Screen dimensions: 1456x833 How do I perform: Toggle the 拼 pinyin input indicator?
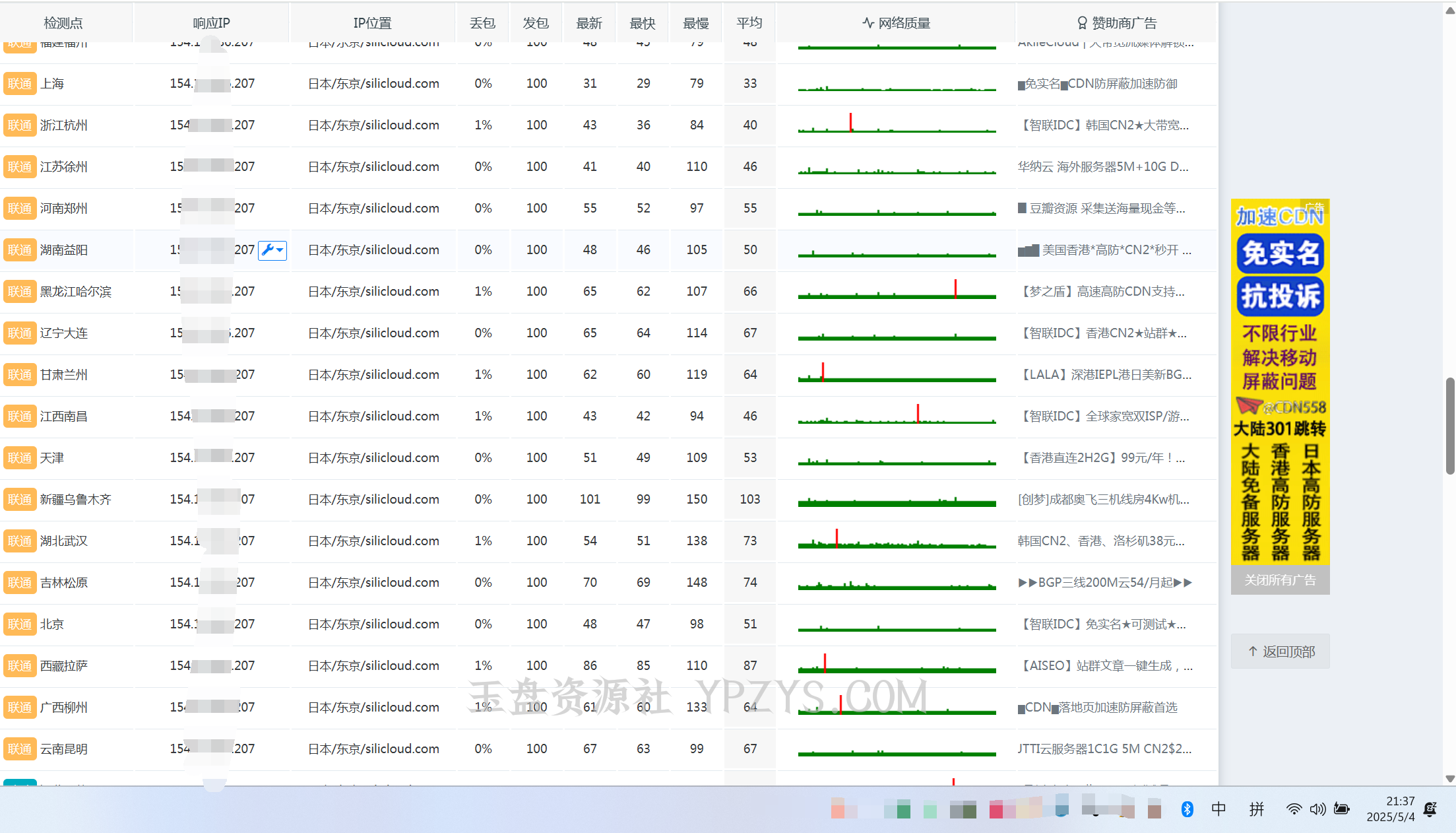pos(1257,809)
